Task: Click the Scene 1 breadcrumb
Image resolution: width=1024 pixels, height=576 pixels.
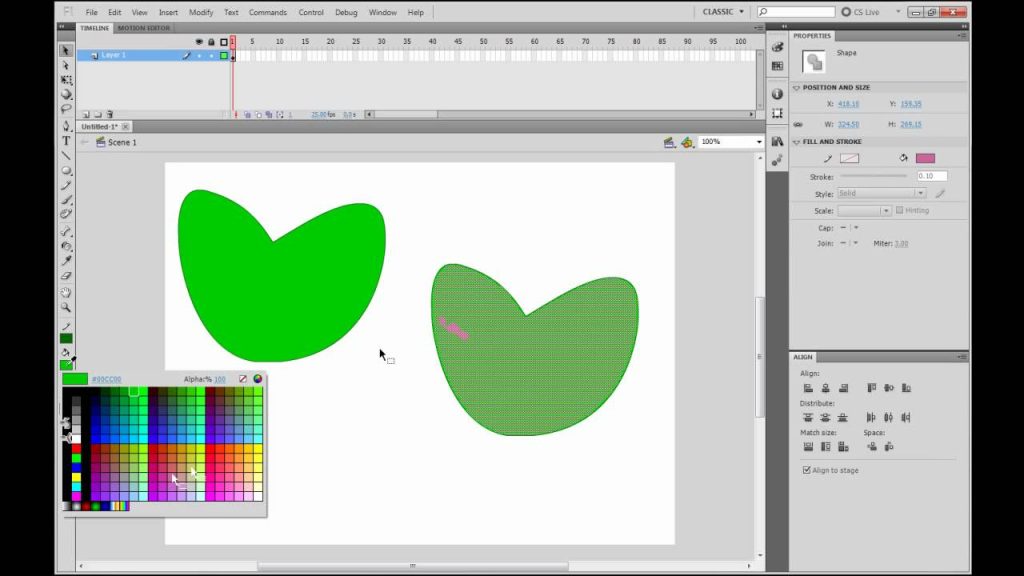Action: pyautogui.click(x=122, y=142)
